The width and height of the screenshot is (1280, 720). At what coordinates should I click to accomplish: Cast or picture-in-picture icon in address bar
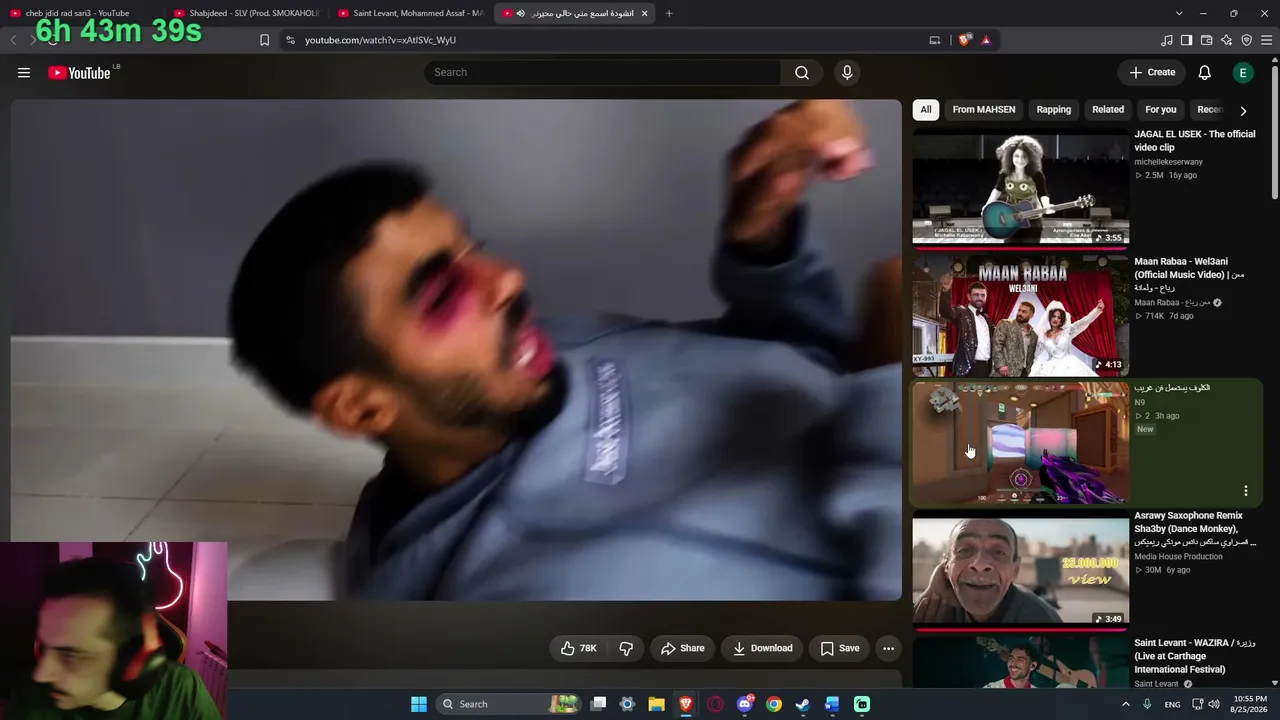(x=935, y=40)
